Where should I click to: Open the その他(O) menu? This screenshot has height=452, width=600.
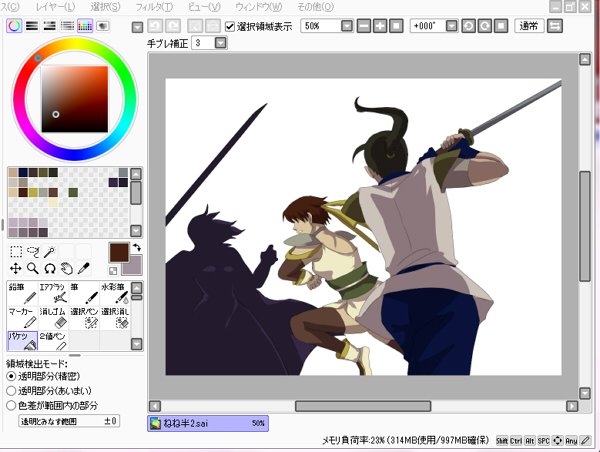tap(316, 7)
